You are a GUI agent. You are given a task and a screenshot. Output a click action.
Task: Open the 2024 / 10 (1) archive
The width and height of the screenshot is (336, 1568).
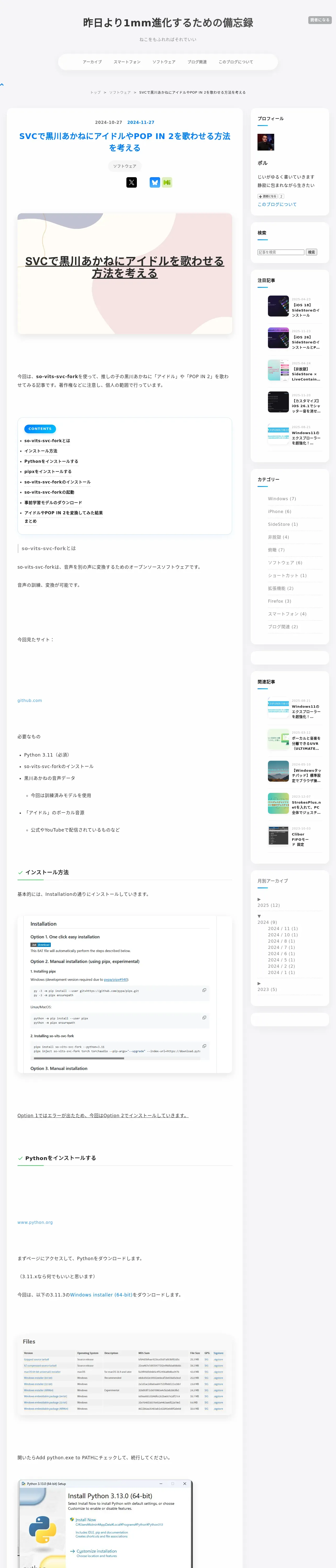coord(283,935)
